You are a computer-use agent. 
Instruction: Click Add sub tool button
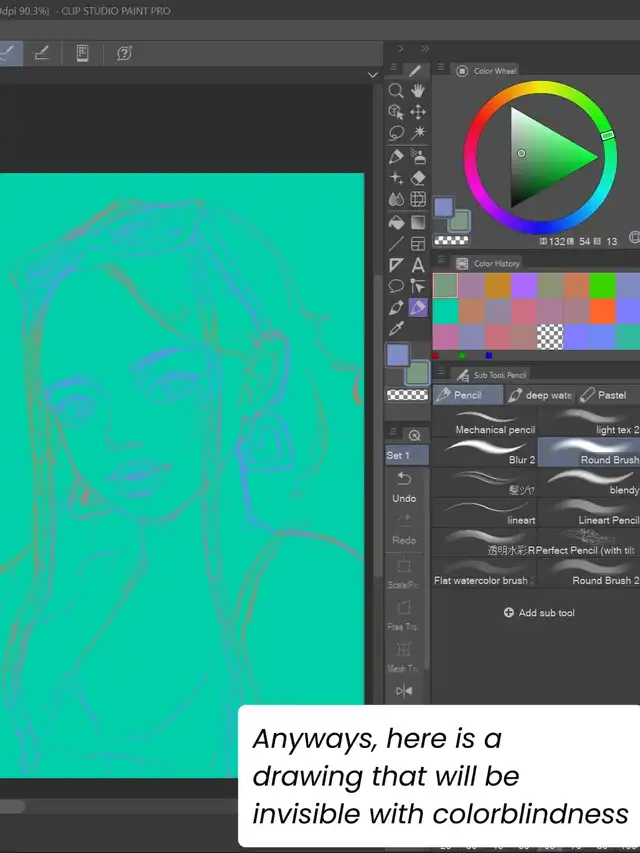tap(539, 613)
